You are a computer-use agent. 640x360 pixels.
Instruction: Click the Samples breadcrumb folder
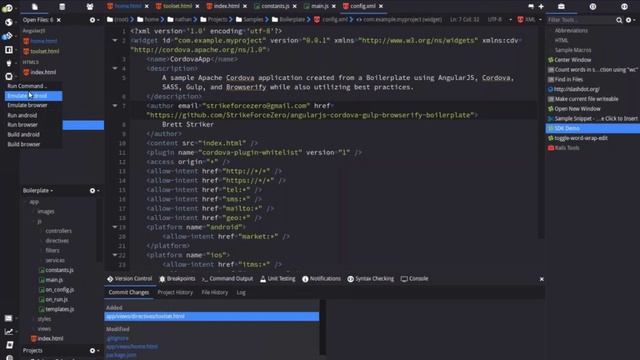(x=250, y=20)
